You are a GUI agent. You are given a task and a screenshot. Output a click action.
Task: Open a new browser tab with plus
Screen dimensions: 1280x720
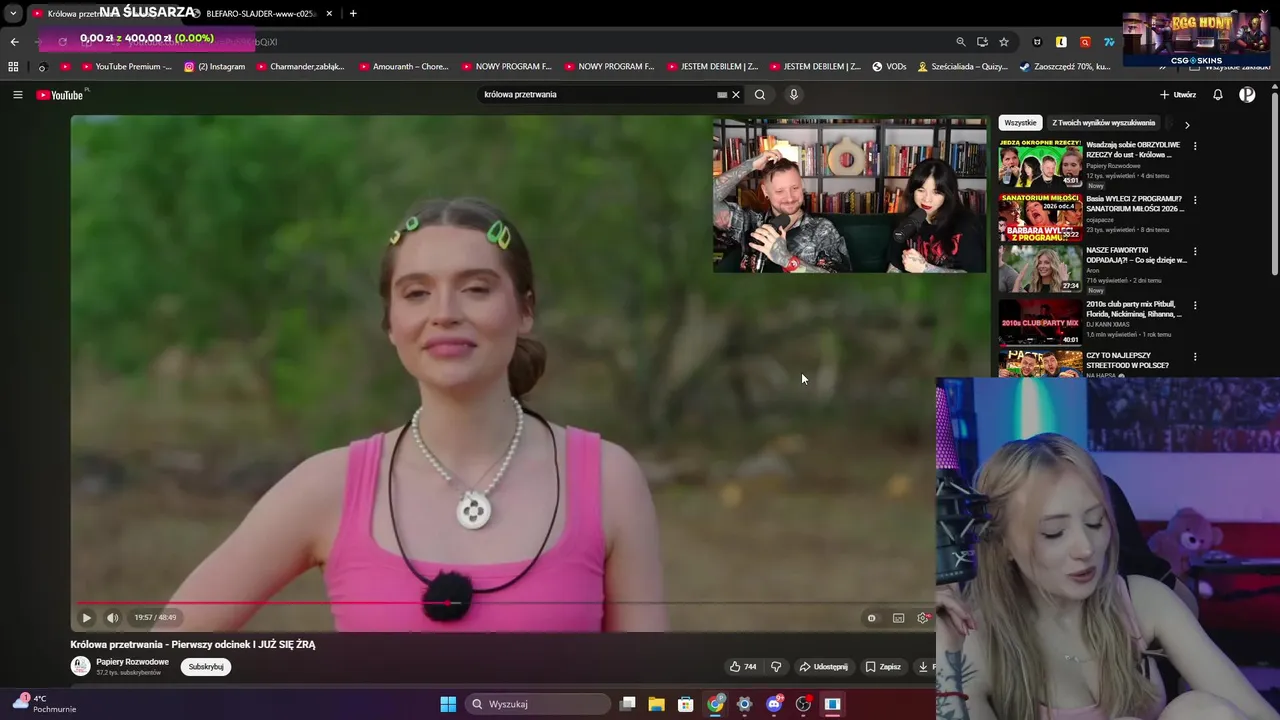click(x=353, y=14)
